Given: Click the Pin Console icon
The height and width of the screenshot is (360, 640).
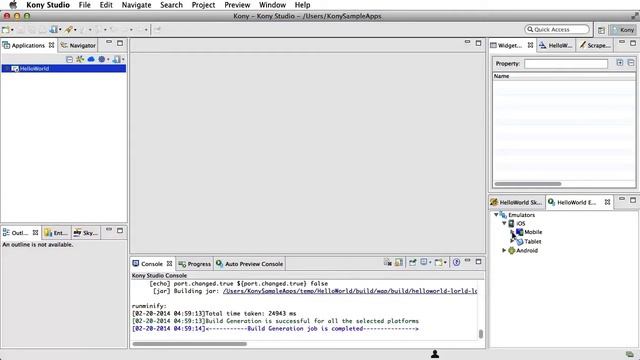Looking at the screenshot, I should (413, 262).
